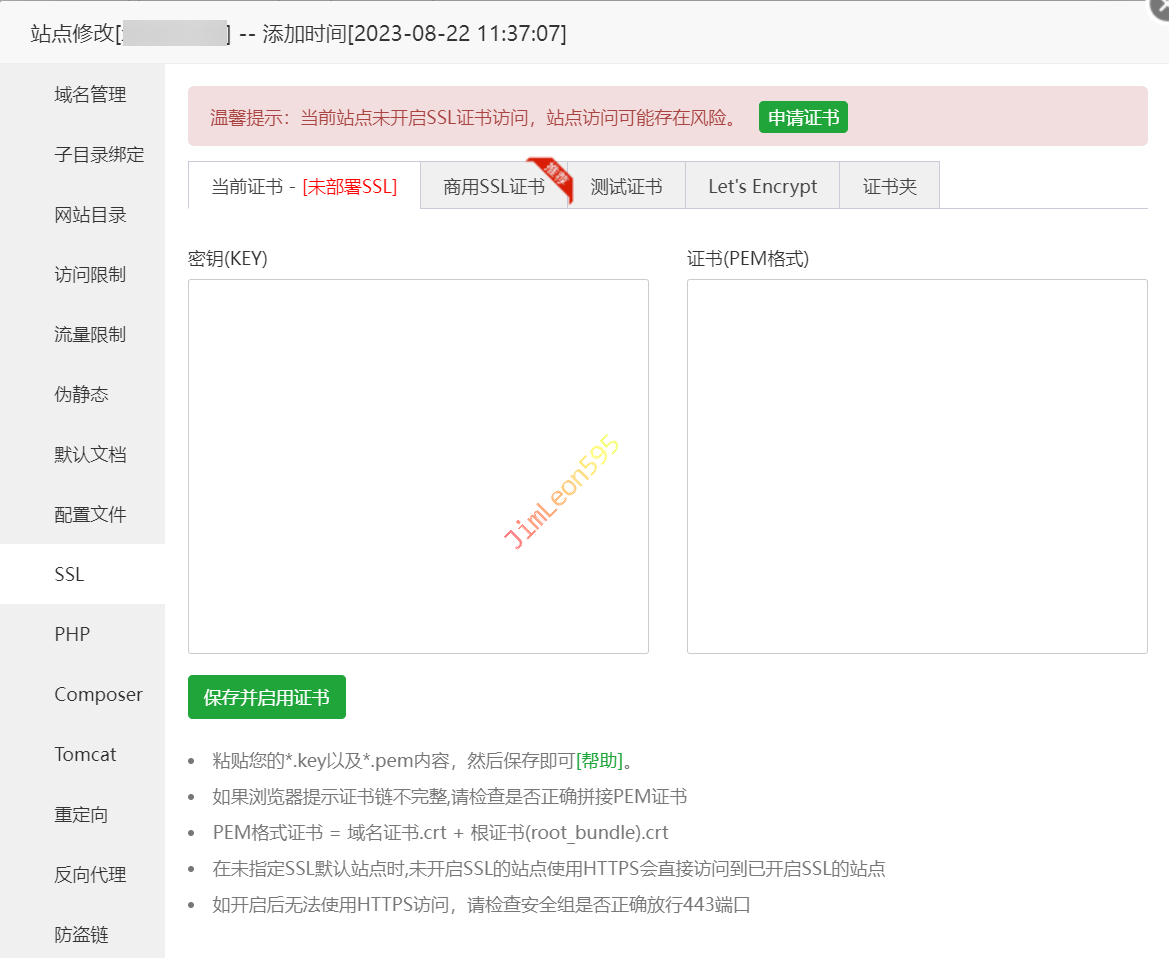This screenshot has width=1169, height=958.
Task: Switch to the 测试证书 tab
Action: click(626, 187)
